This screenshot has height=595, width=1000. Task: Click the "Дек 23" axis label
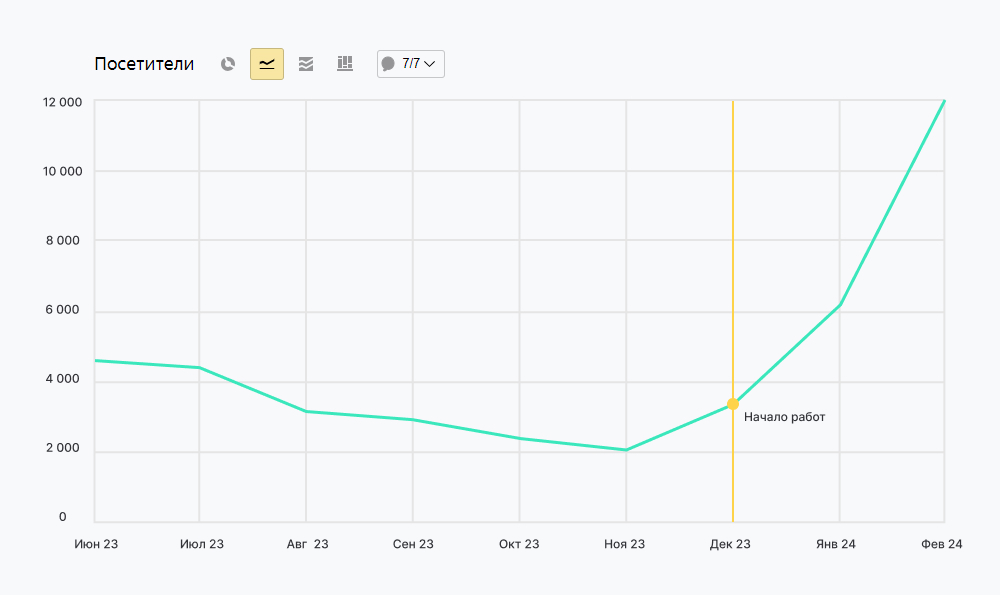click(730, 544)
